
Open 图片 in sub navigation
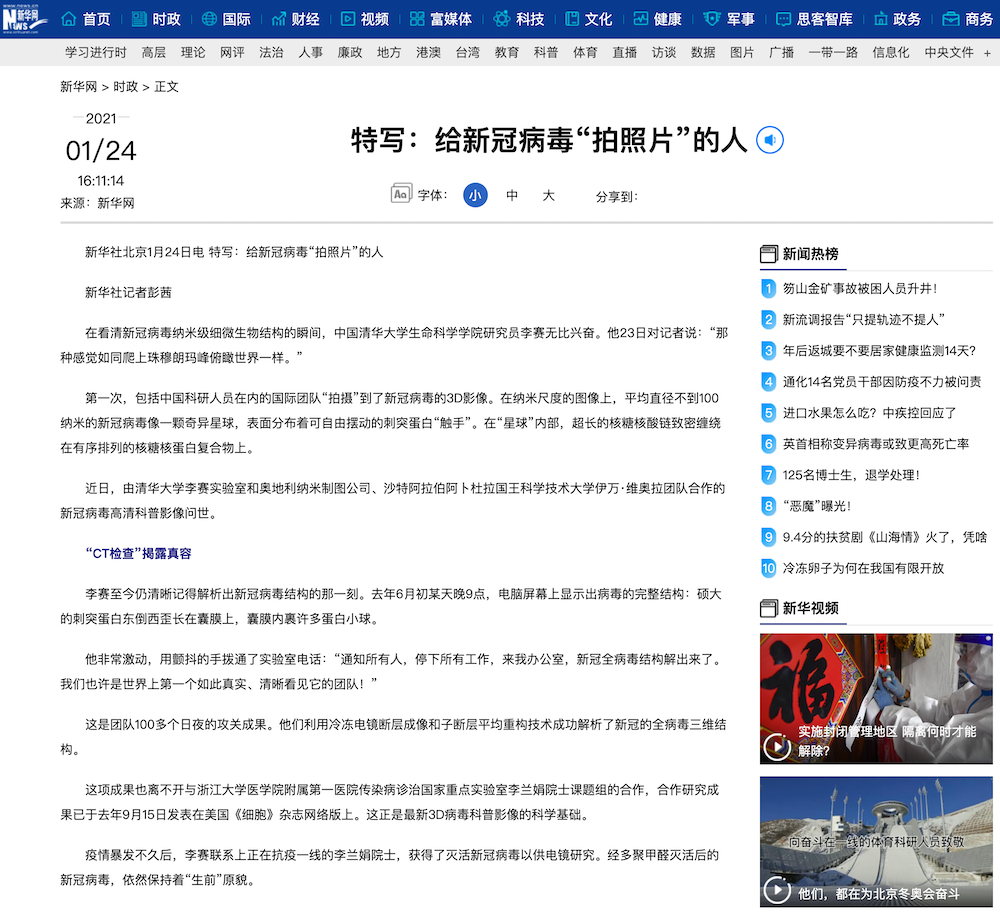click(x=742, y=52)
